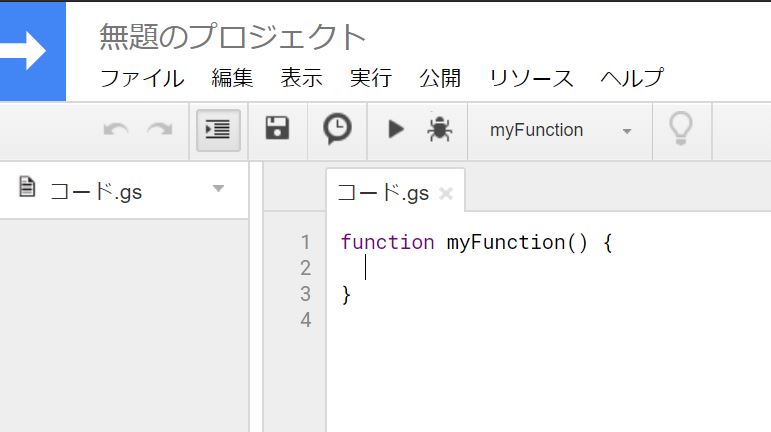Select コード.gs in the file sidebar
771x432 pixels.
coord(96,191)
